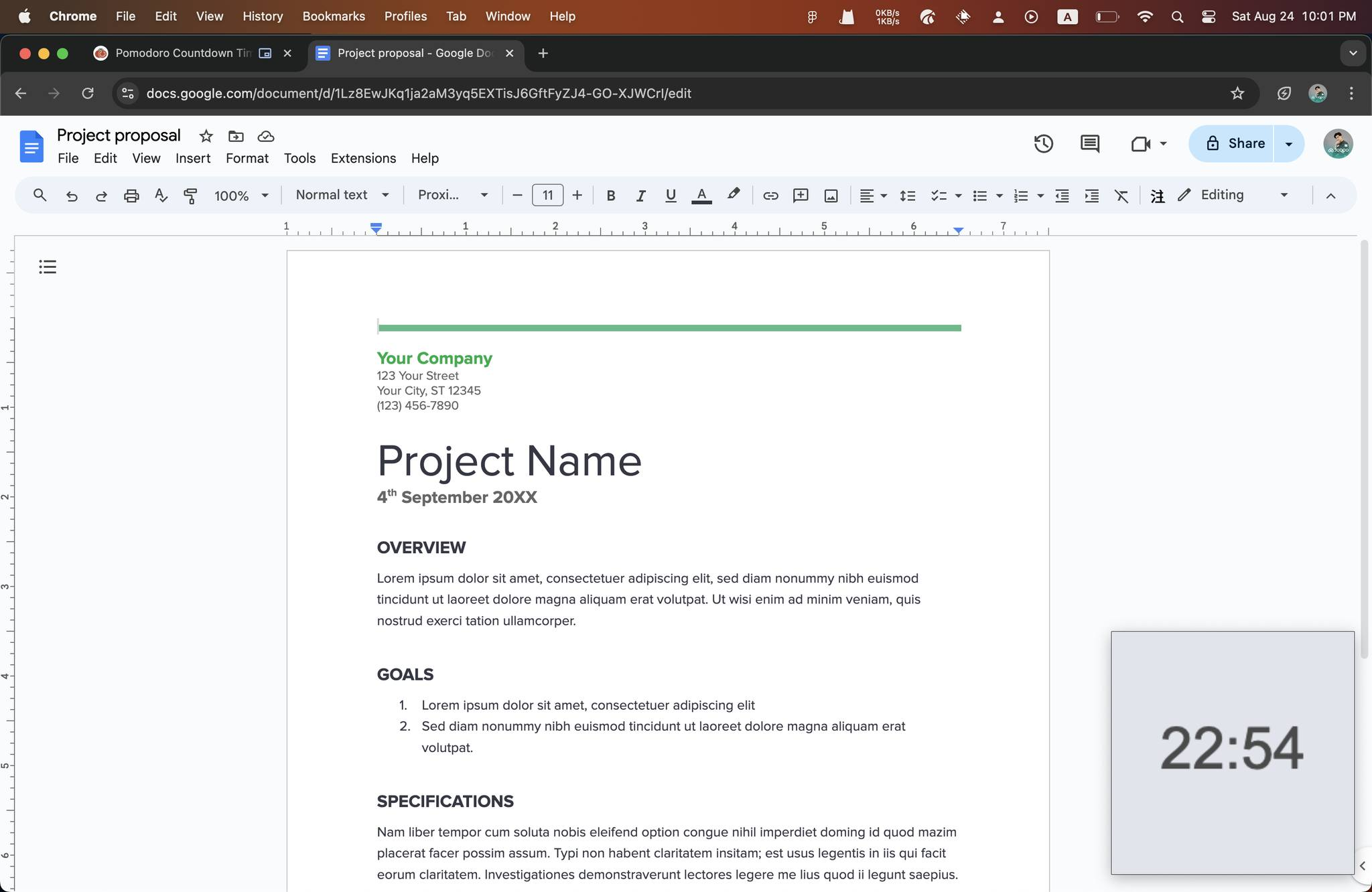The height and width of the screenshot is (892, 1372).
Task: Open the Editing mode dropdown
Action: pyautogui.click(x=1233, y=195)
